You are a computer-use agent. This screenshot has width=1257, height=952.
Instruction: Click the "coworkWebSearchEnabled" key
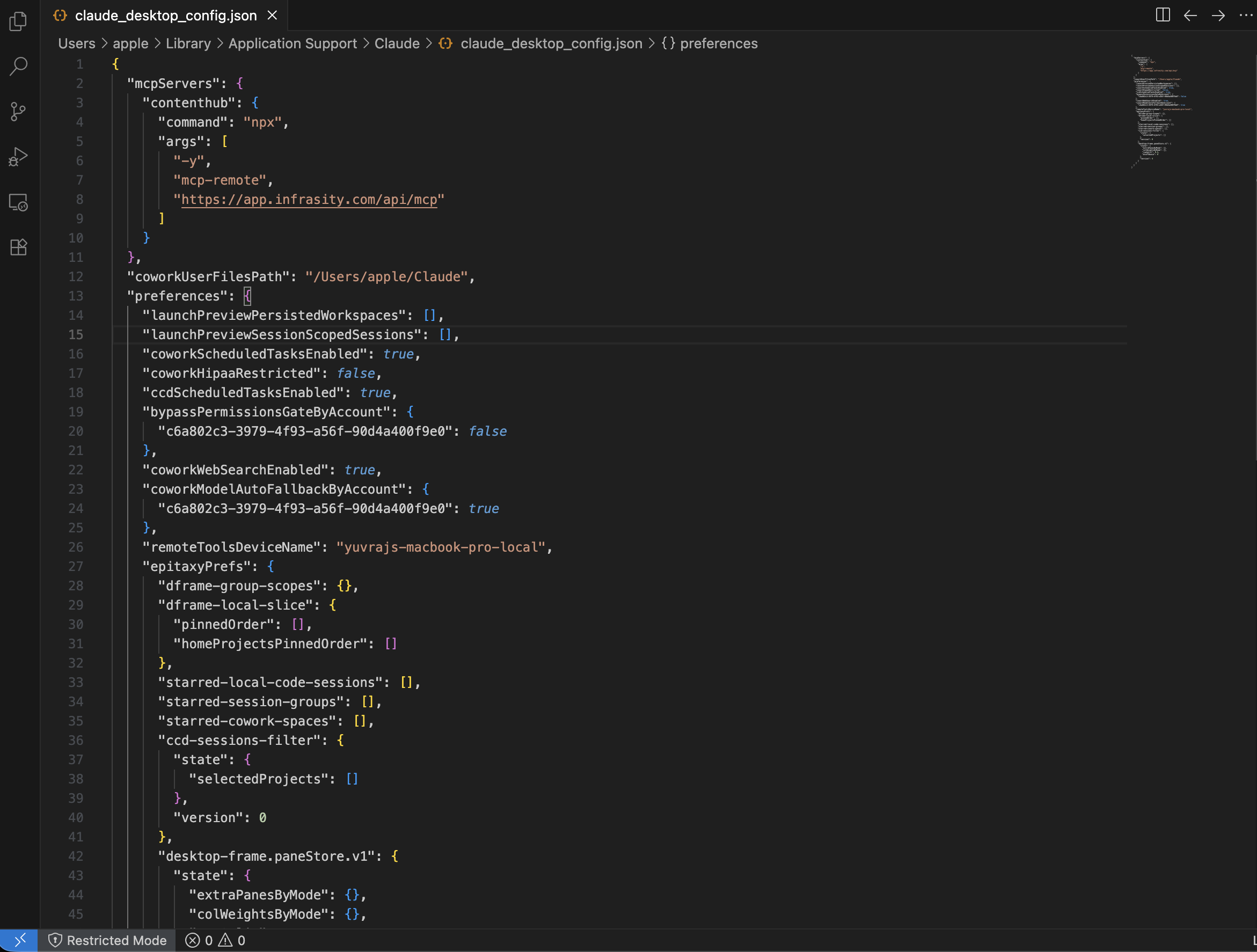pos(235,470)
